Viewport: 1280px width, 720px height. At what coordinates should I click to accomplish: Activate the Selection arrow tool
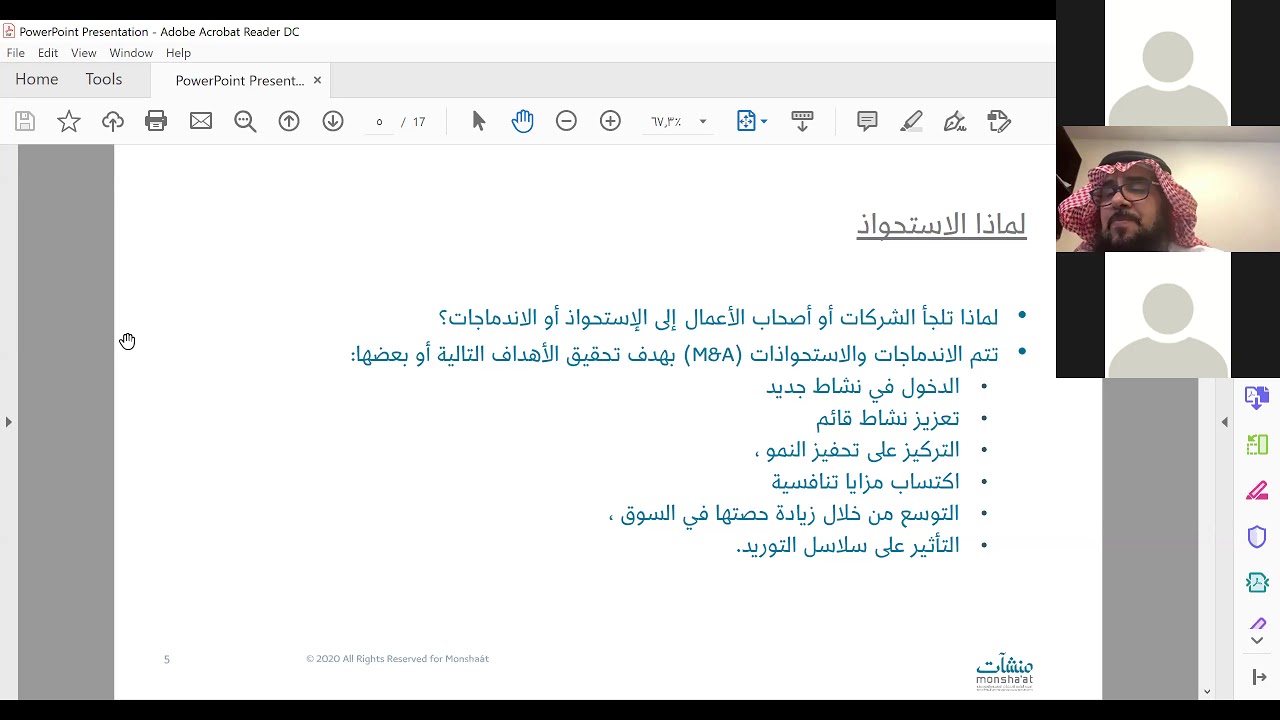click(x=478, y=121)
